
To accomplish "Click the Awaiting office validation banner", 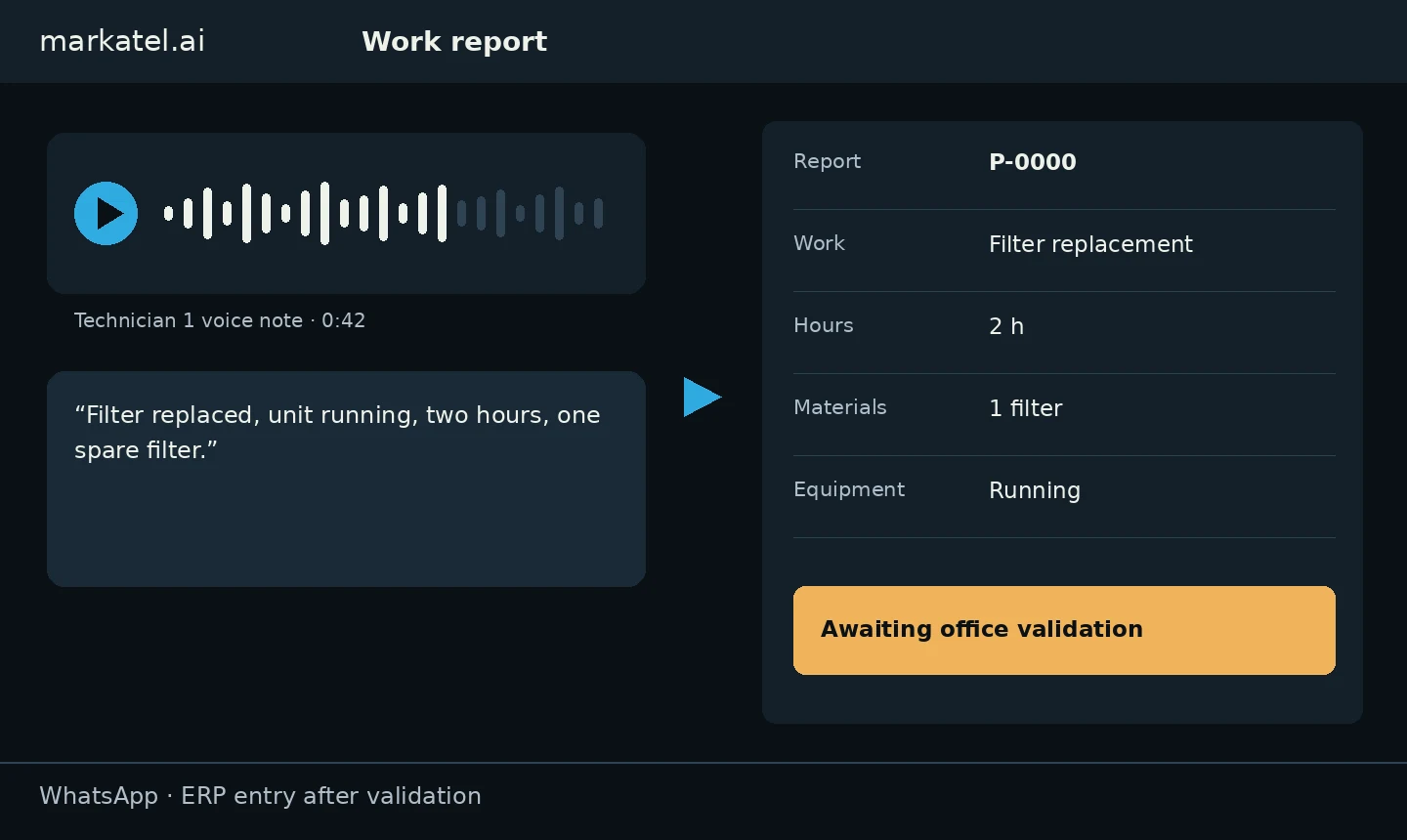I will [1064, 630].
